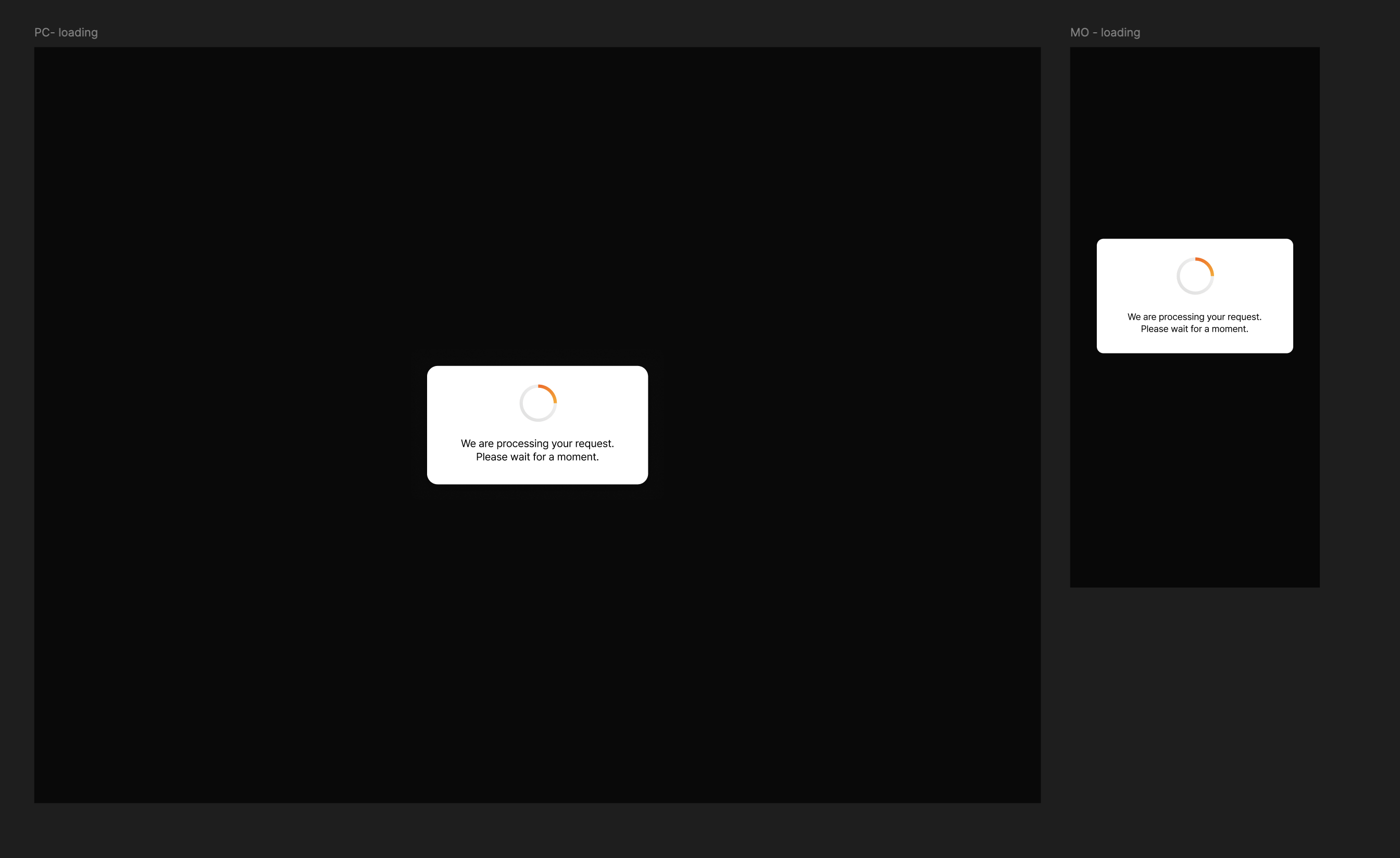Viewport: 1400px width, 858px height.
Task: Click "We are processing your request." in PC dialog
Action: click(x=537, y=444)
